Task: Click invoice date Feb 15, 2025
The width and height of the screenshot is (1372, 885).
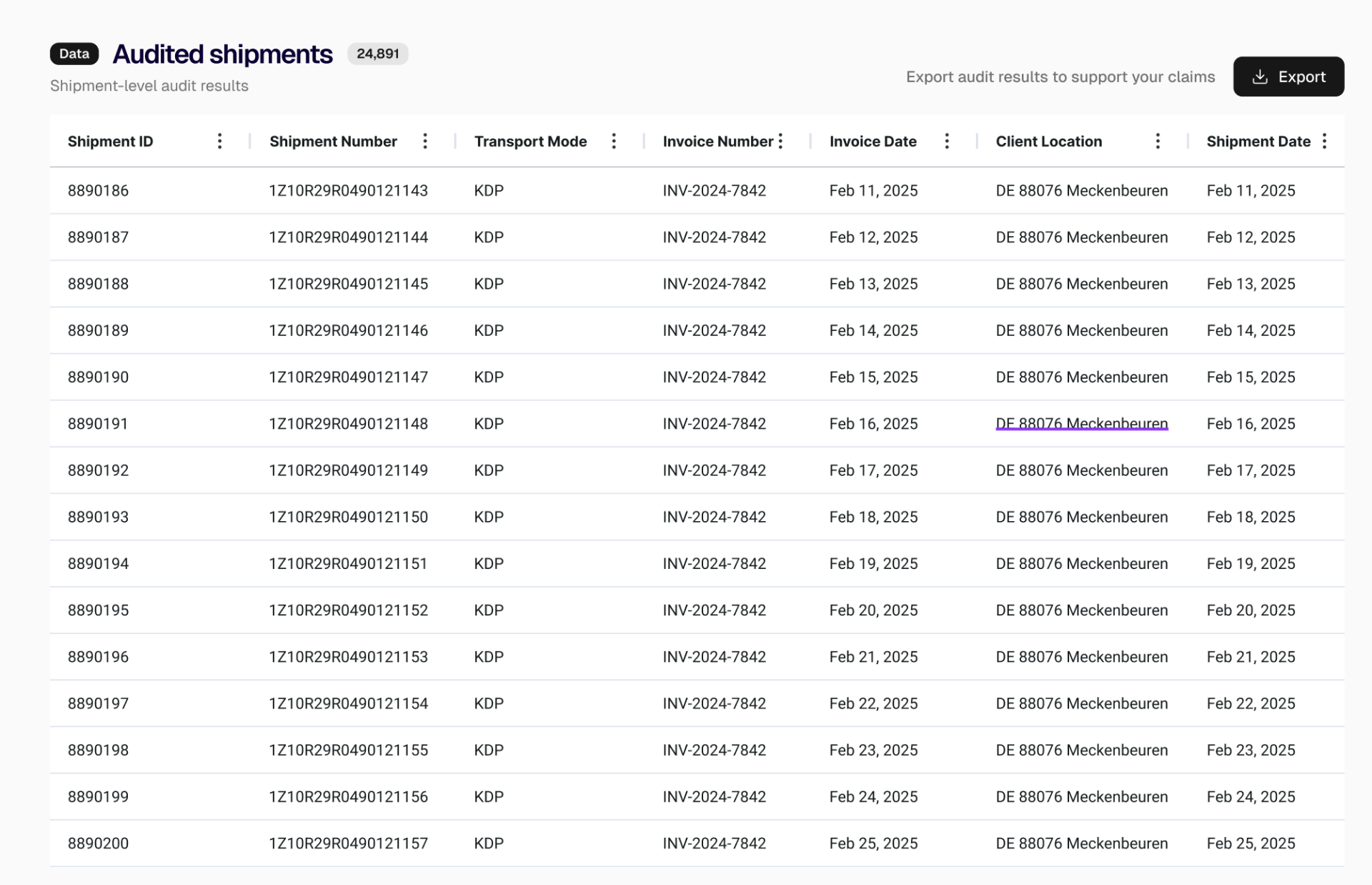Action: pos(873,377)
